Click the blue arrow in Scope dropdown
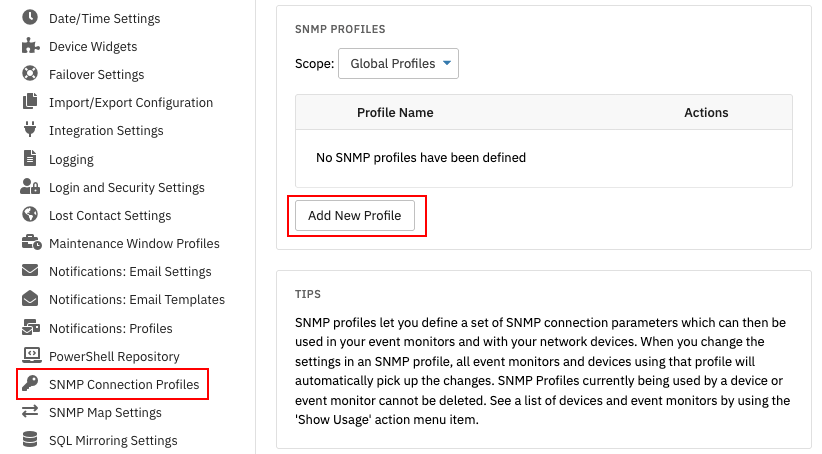The height and width of the screenshot is (454, 822). click(x=447, y=63)
